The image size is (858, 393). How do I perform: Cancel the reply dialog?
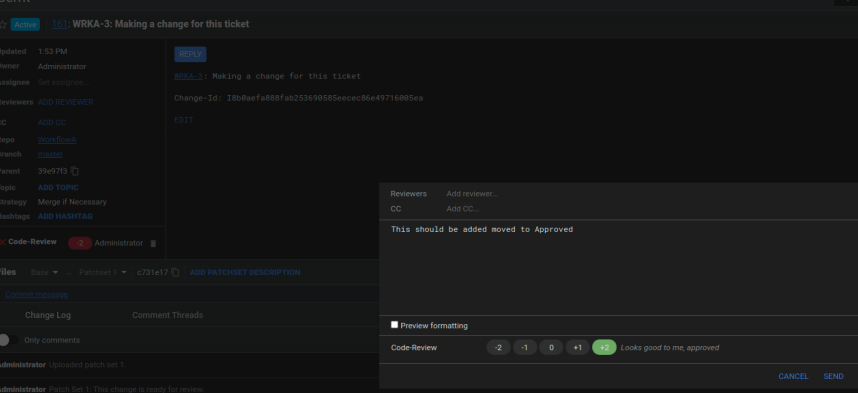(x=793, y=376)
